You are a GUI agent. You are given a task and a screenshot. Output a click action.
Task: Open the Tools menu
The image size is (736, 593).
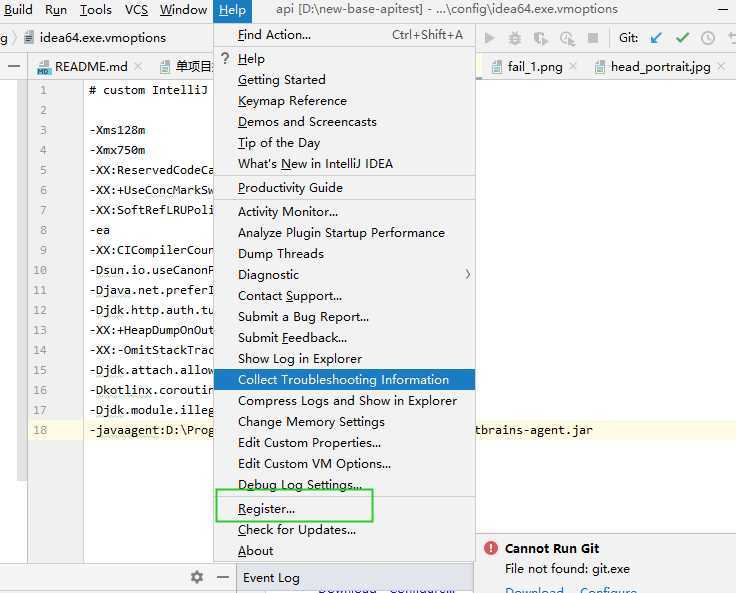click(96, 10)
